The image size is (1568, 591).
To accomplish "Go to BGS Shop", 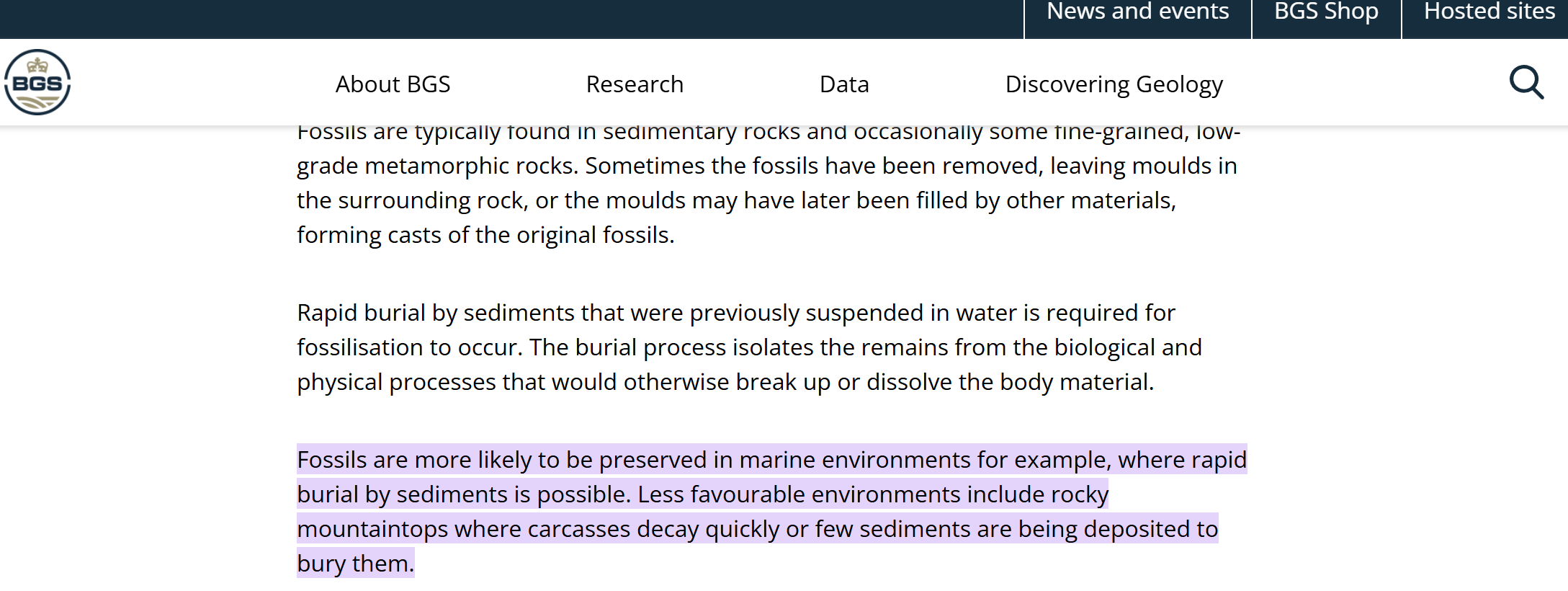I will tap(1326, 12).
